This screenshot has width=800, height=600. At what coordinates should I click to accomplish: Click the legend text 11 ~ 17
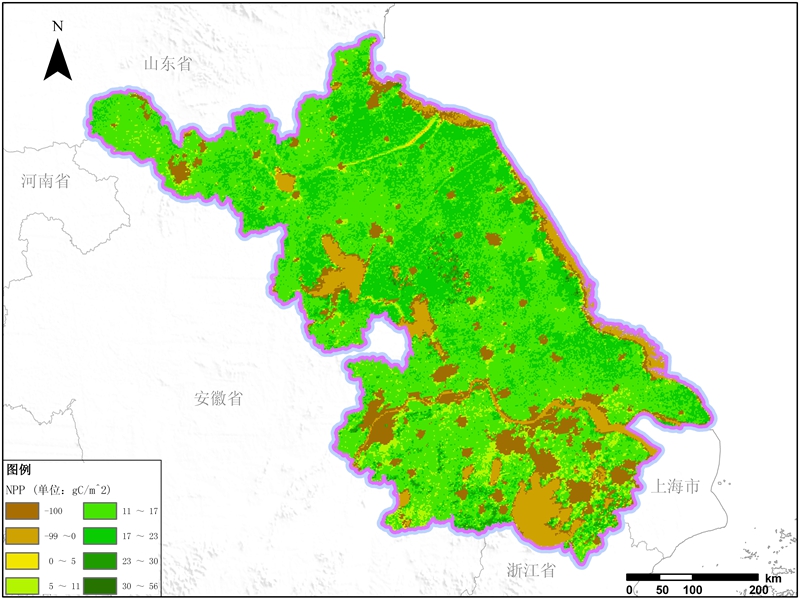140,511
